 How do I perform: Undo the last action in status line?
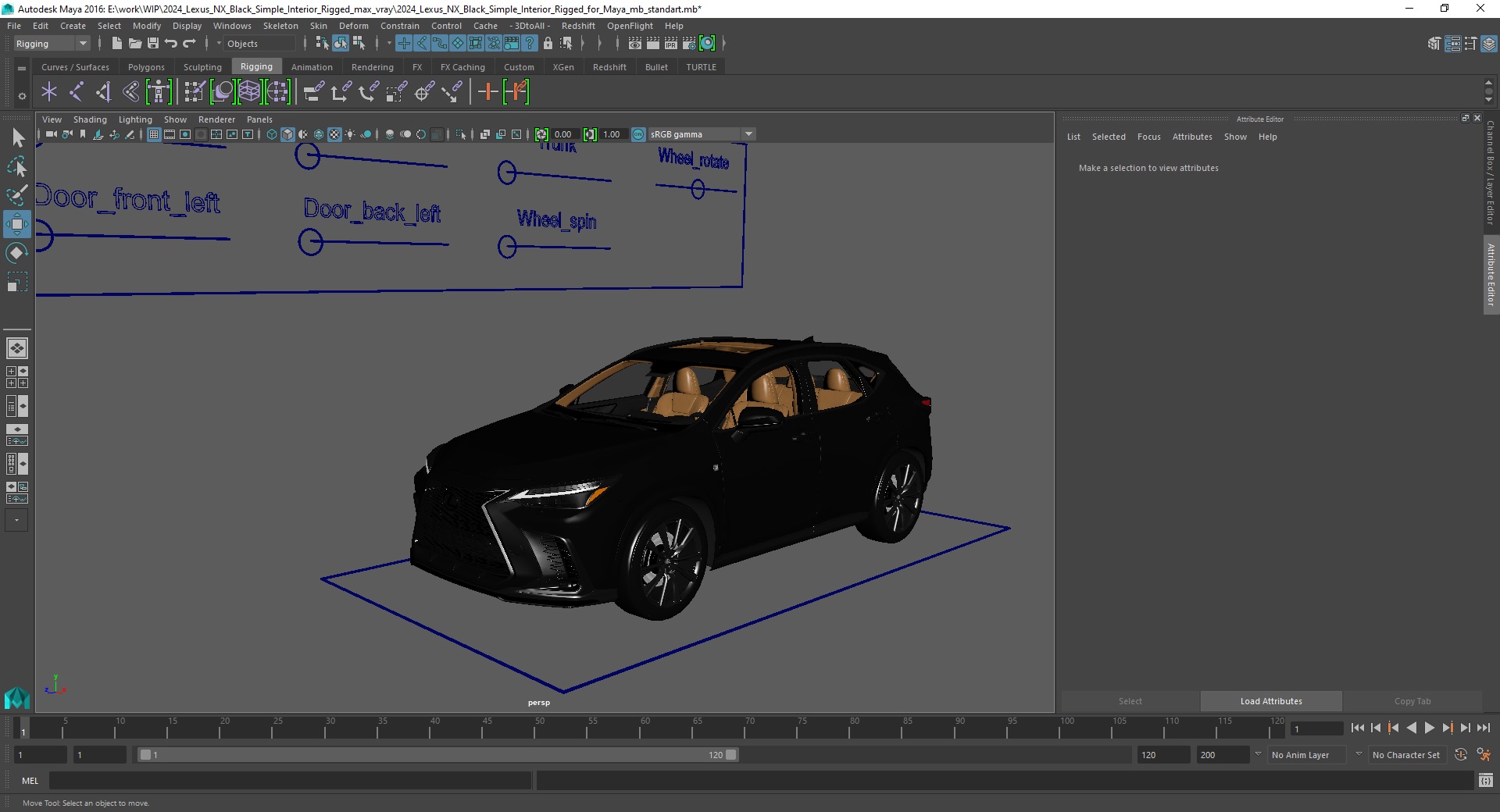coord(171,44)
